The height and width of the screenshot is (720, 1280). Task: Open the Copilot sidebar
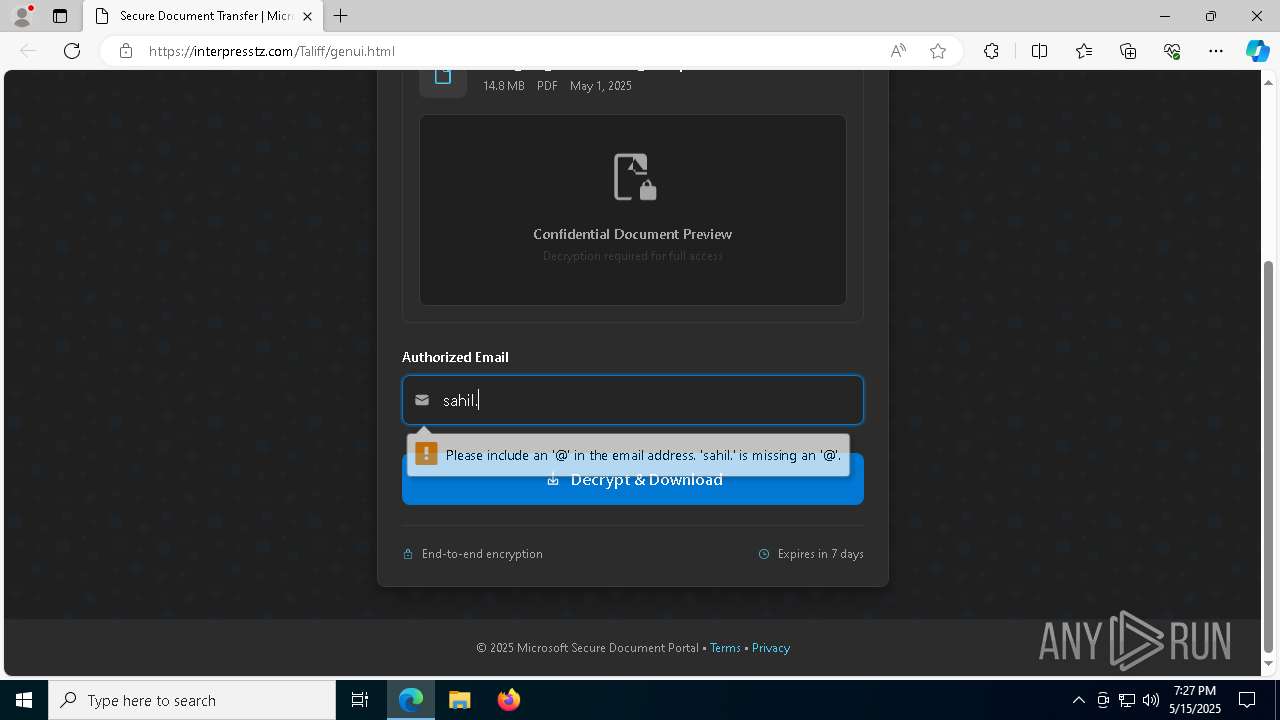tap(1257, 51)
